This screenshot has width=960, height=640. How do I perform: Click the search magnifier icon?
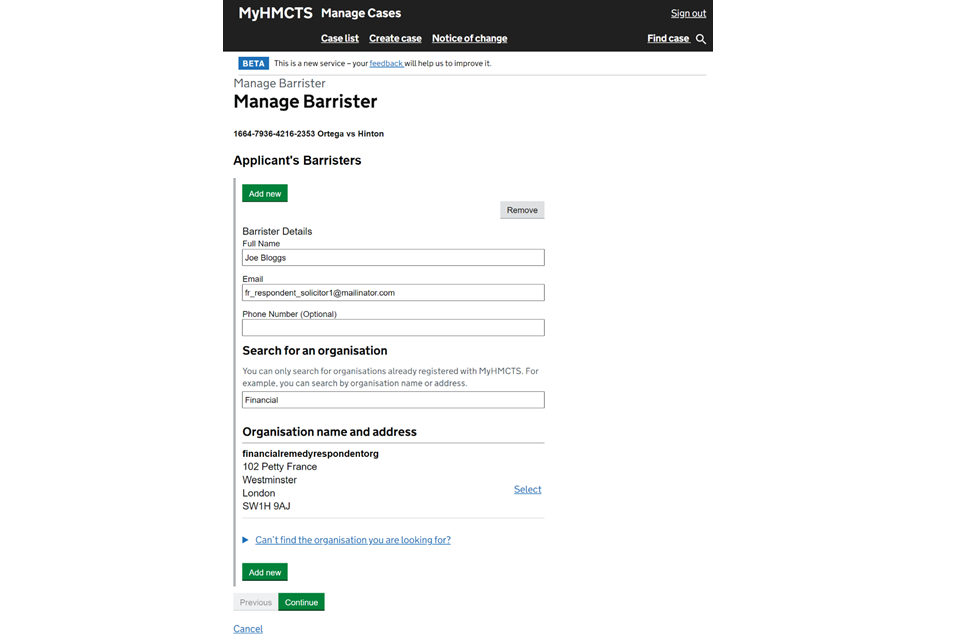point(701,39)
